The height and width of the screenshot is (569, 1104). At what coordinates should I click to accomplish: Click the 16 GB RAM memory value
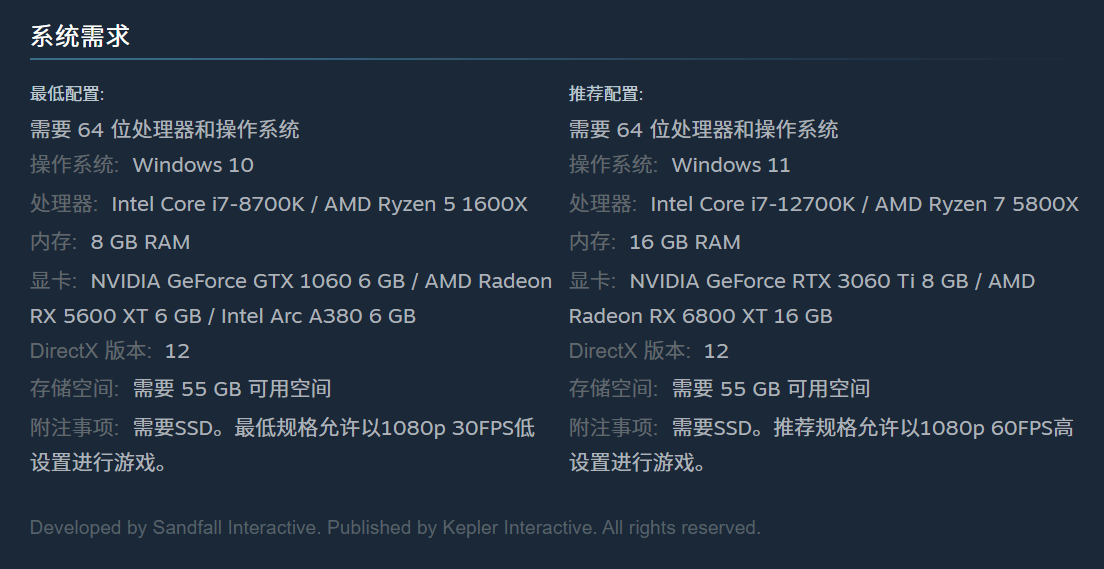click(685, 242)
